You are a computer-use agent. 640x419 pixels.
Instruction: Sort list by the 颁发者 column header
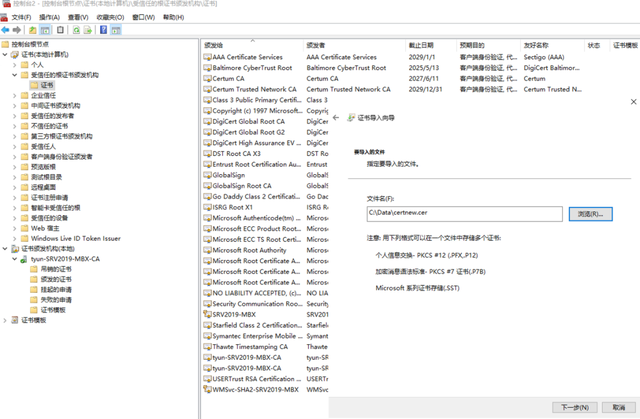click(x=354, y=45)
